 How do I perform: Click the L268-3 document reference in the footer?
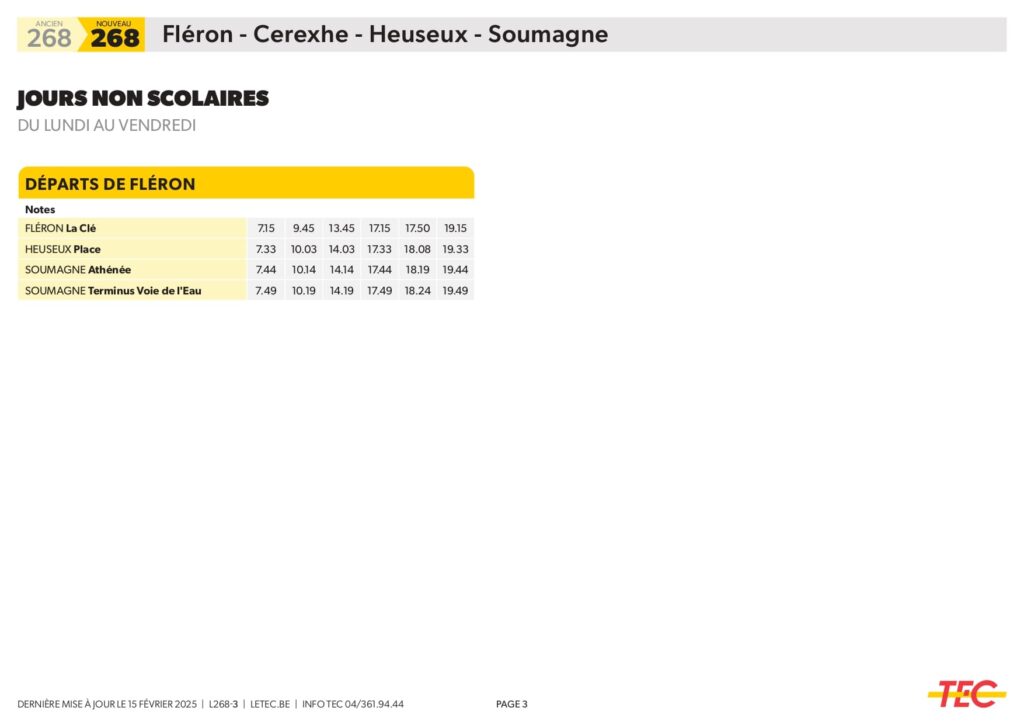tap(223, 704)
